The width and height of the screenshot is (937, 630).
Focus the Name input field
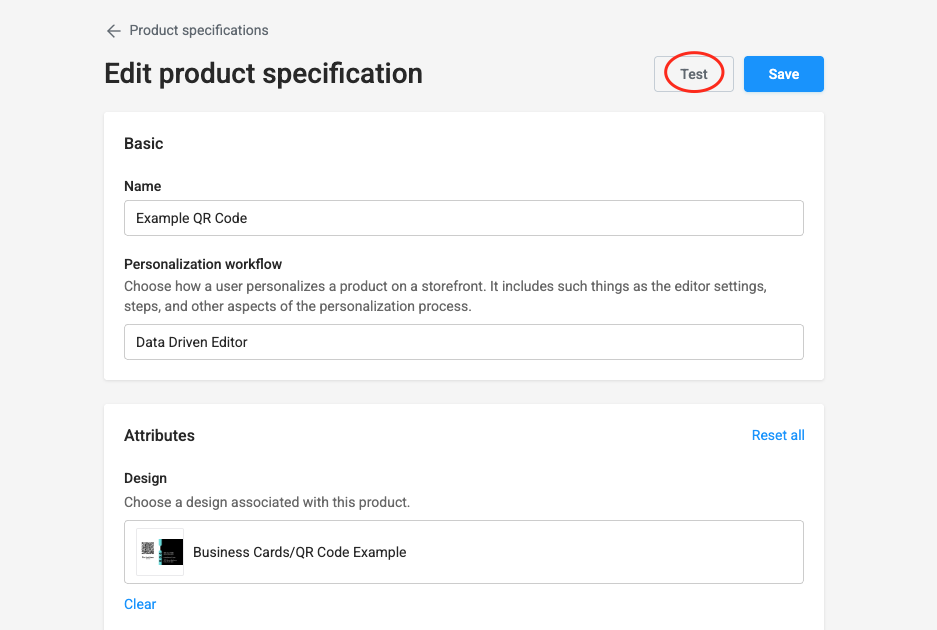(x=463, y=218)
